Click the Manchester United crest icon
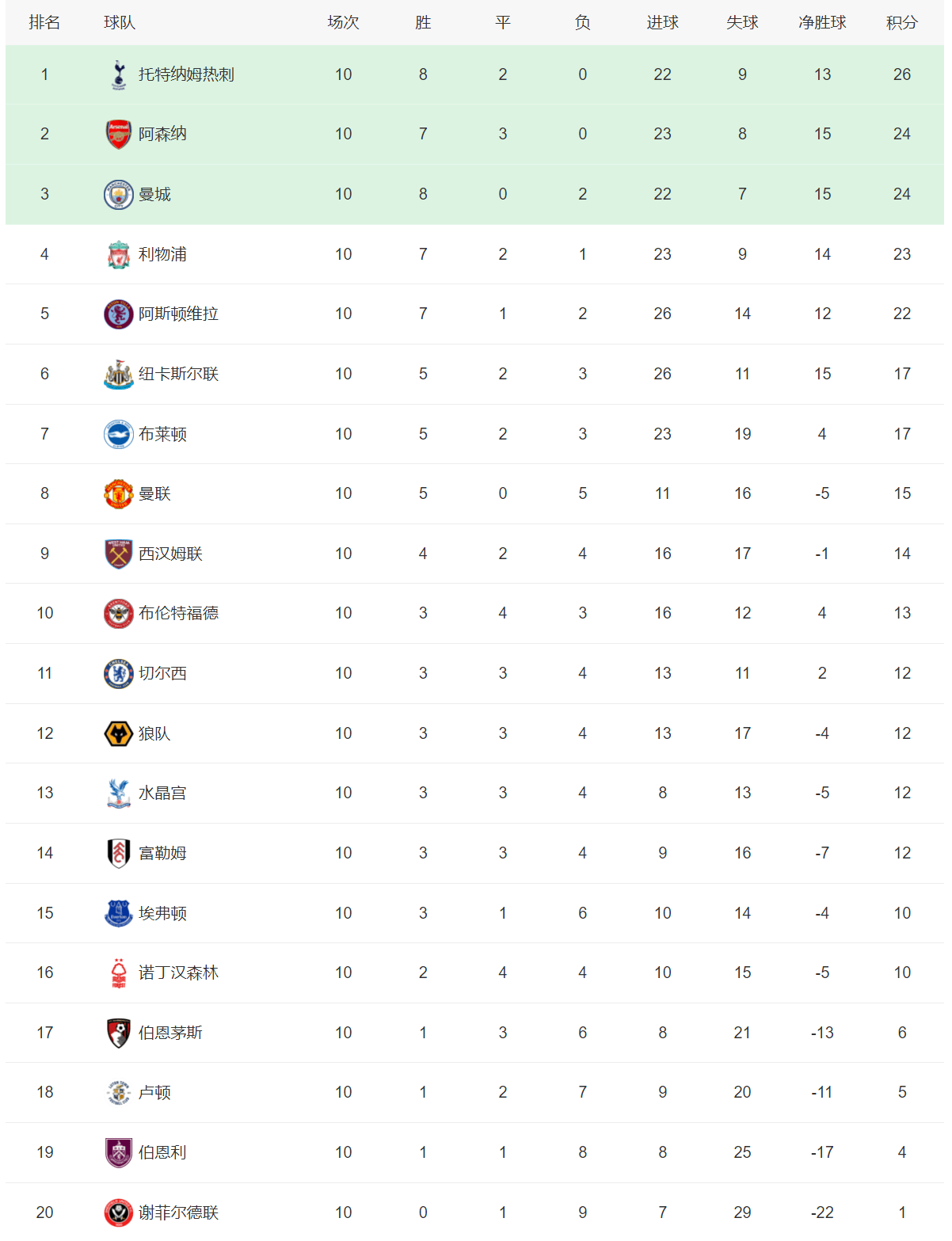Viewport: 952px width, 1241px height. (x=119, y=494)
